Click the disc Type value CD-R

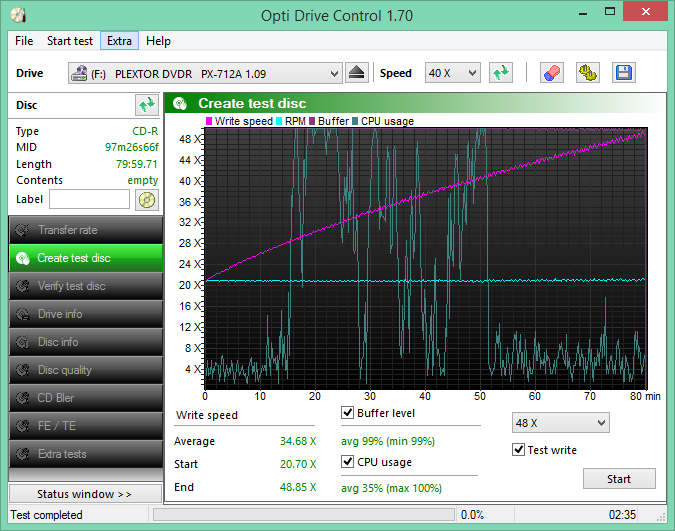[x=145, y=131]
